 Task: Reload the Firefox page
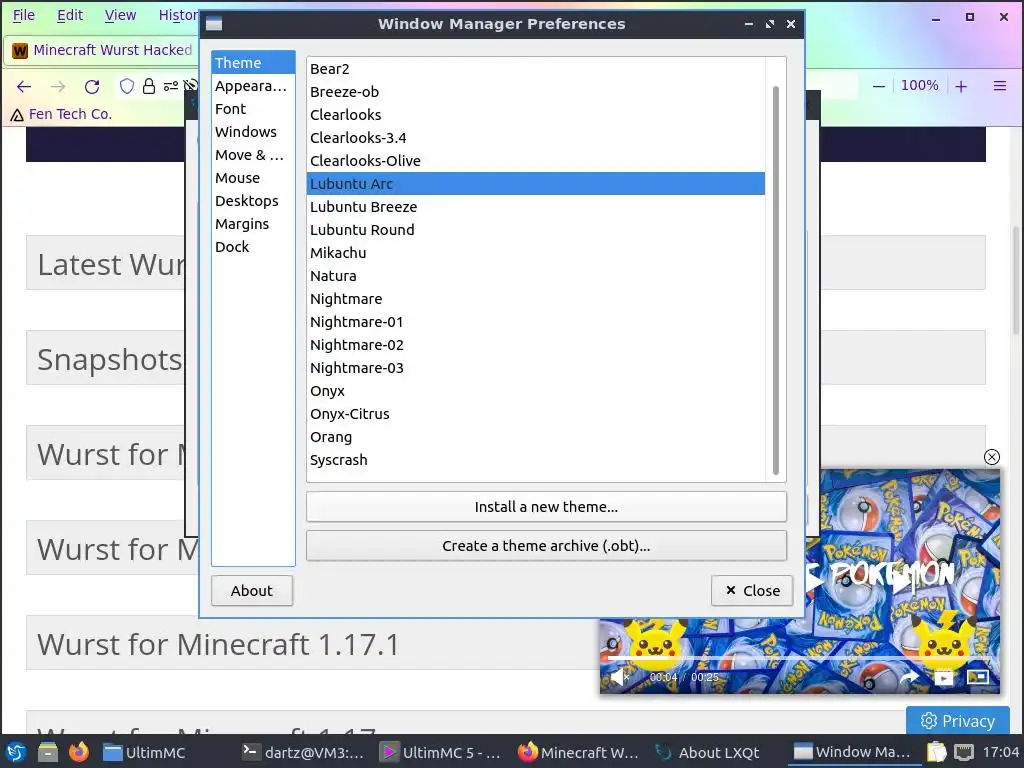point(92,86)
